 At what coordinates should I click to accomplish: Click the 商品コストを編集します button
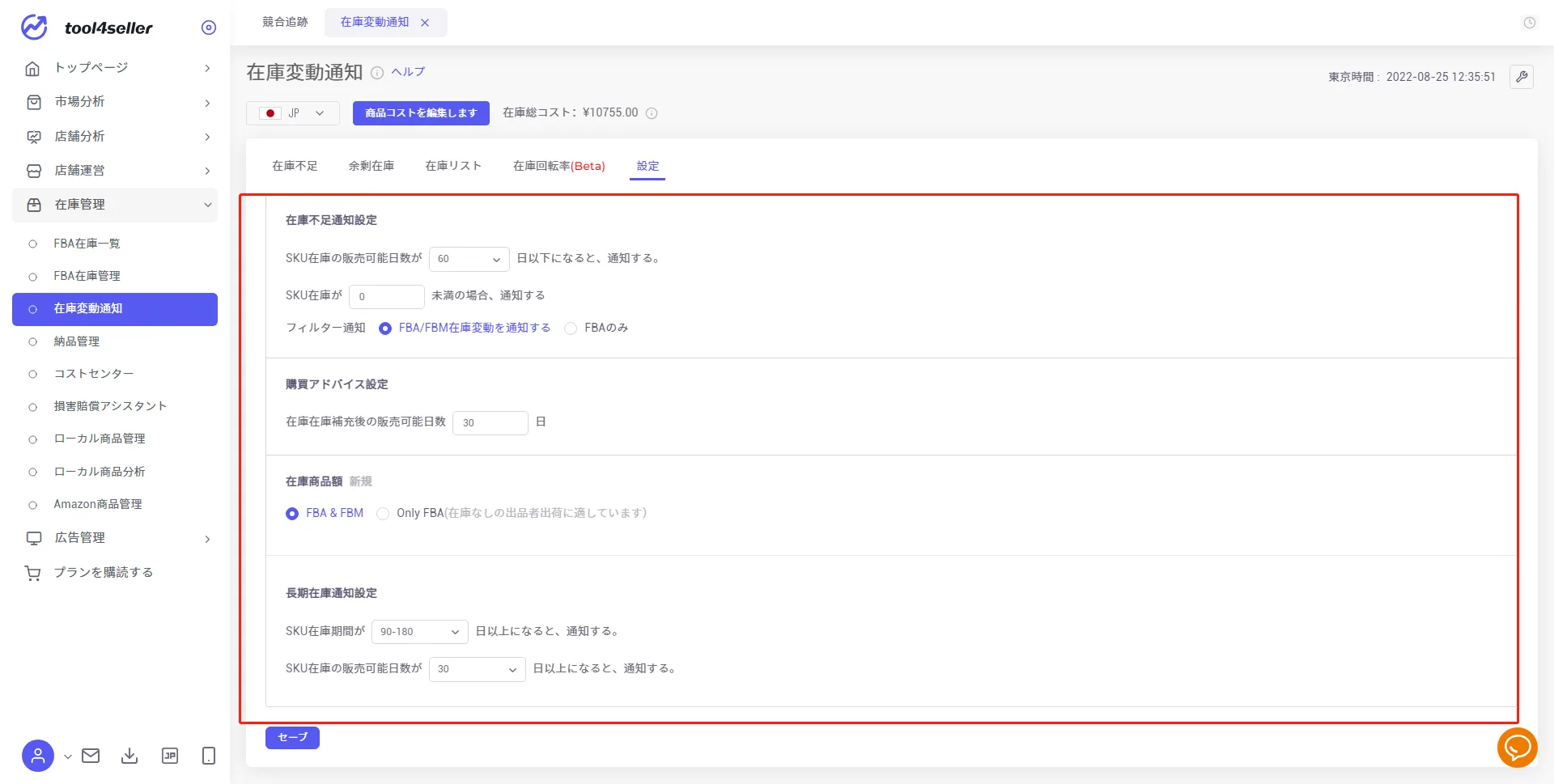click(x=421, y=113)
